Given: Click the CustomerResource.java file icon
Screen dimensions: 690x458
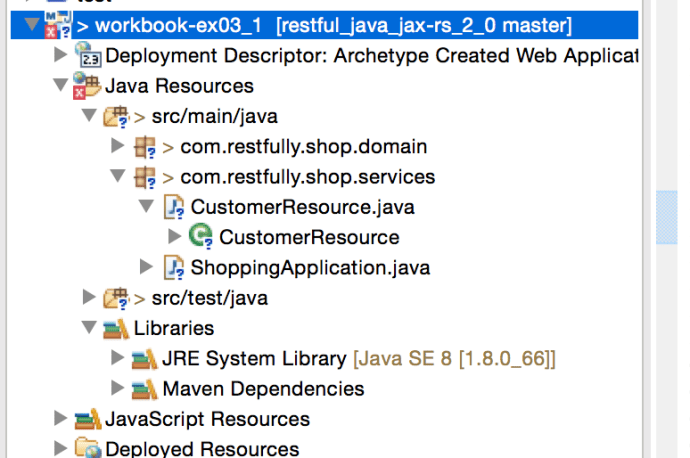Looking at the screenshot, I should pos(174,208).
